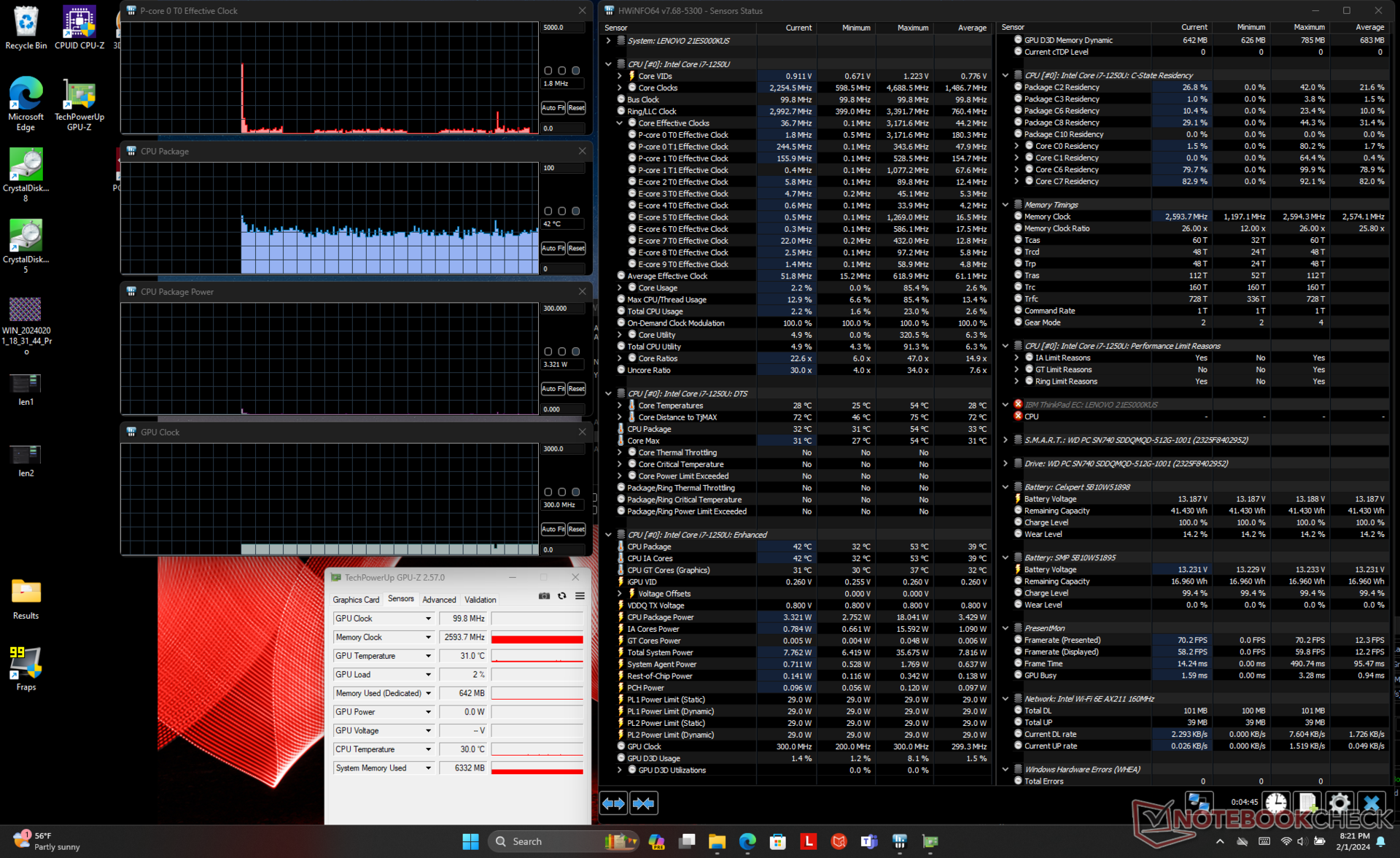Open Advanced tab in GPU-Z
This screenshot has width=1400, height=858.
coord(439,600)
